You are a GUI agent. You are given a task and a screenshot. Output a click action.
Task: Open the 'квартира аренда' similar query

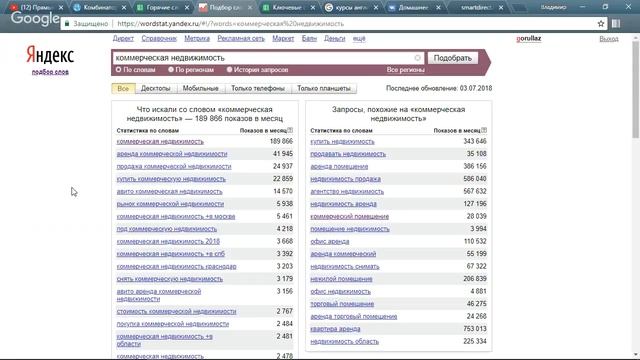(x=336, y=329)
